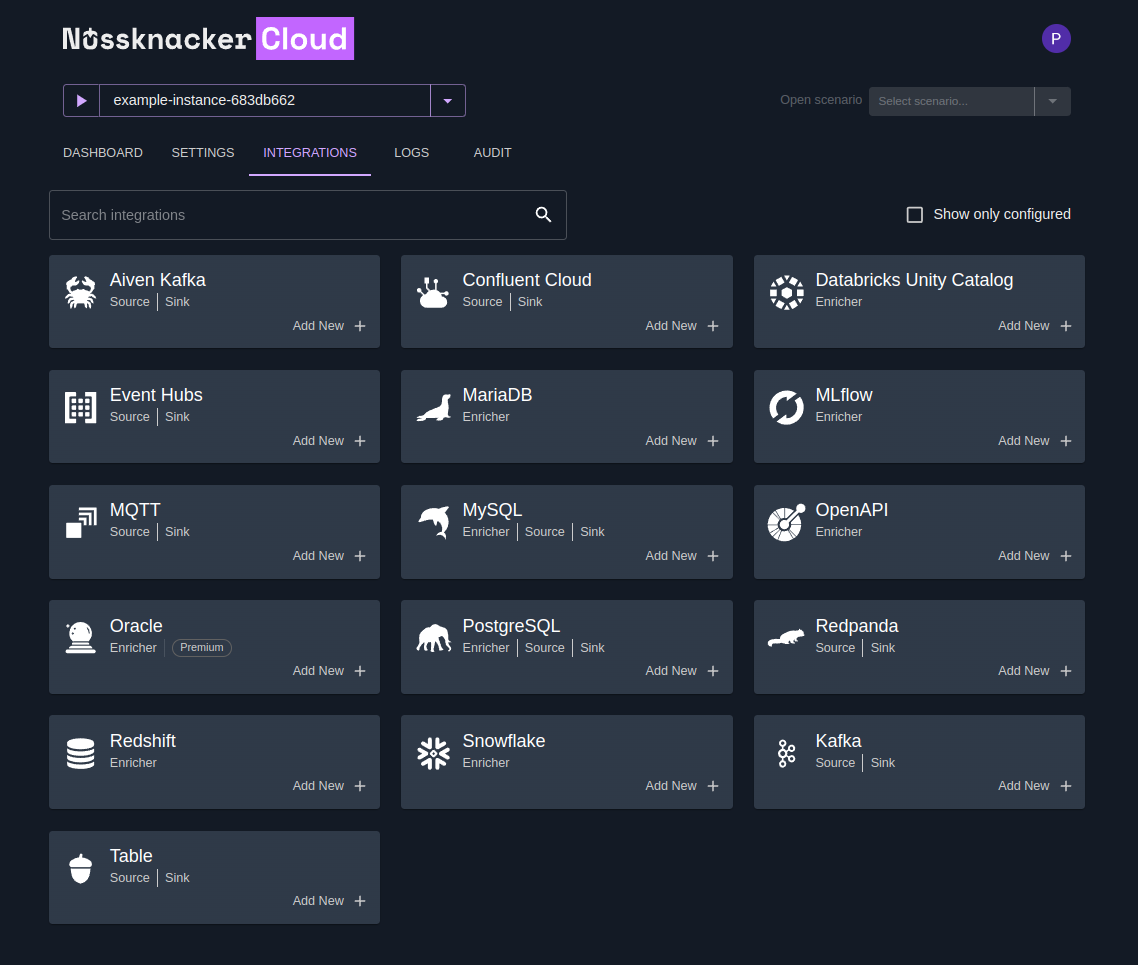Click the MLflow circular arrows icon
This screenshot has width=1138, height=965.
tap(786, 407)
